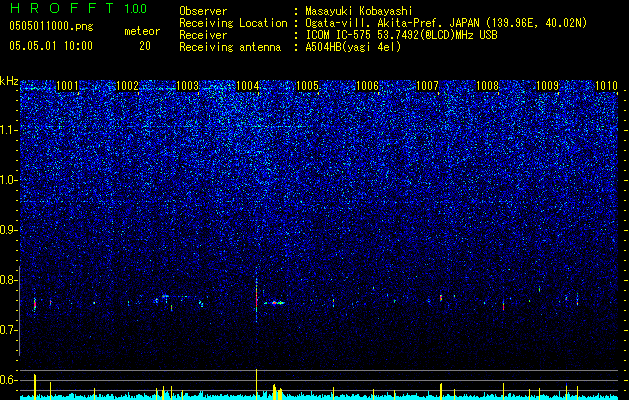Click the red echo near the spectrogram start
The width and height of the screenshot is (629, 400).
[x=35, y=304]
